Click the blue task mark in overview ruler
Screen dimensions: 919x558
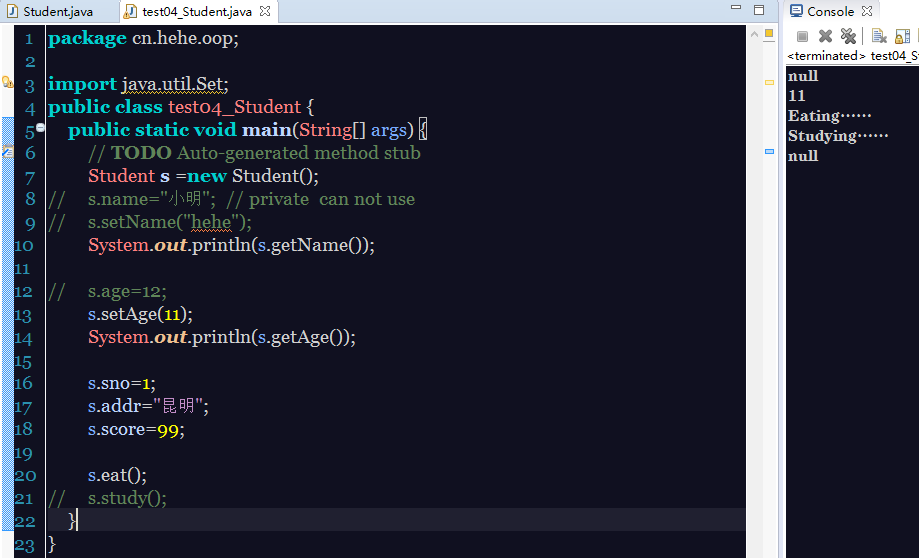(x=769, y=152)
